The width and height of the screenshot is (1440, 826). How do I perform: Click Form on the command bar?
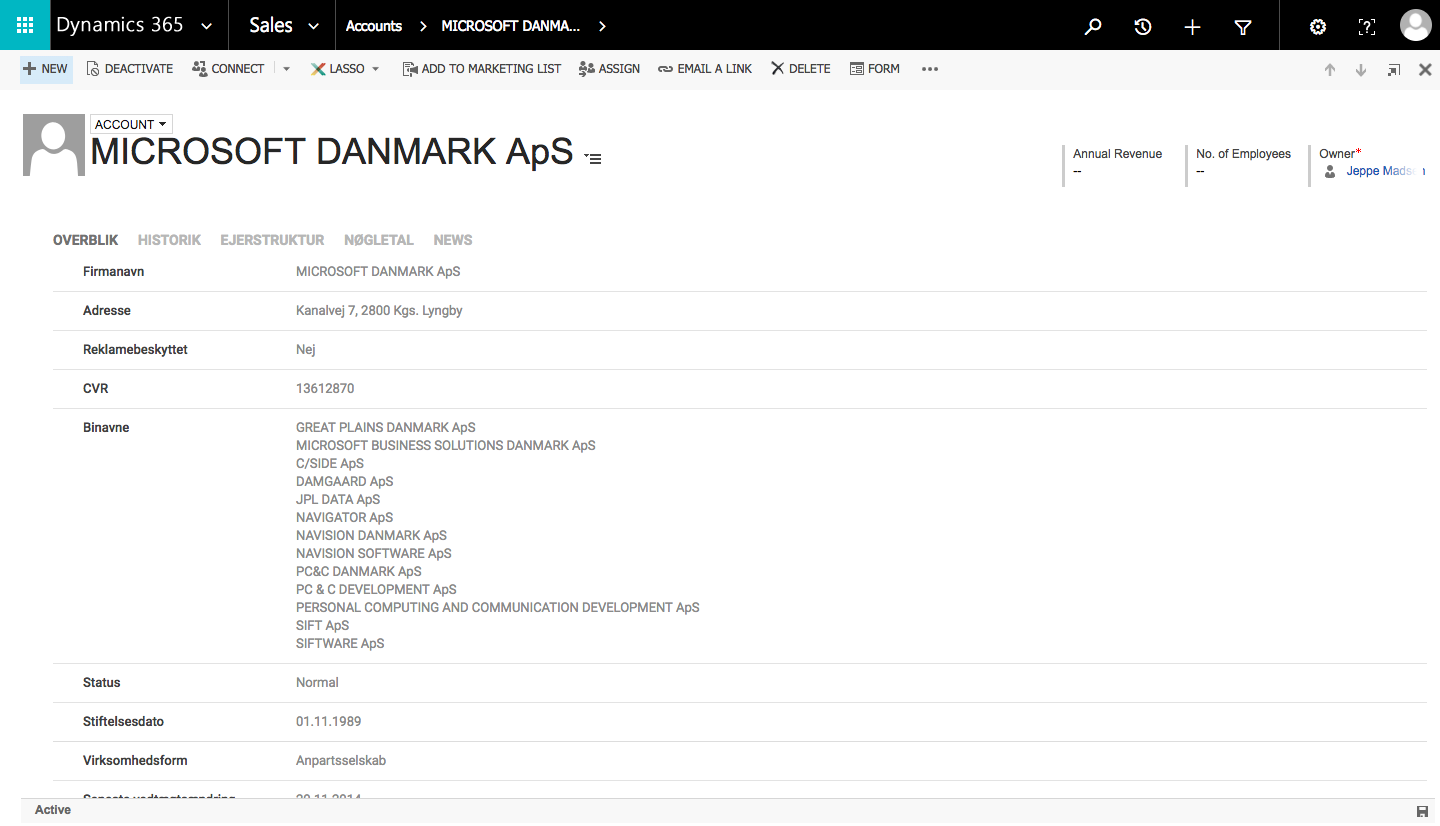875,69
